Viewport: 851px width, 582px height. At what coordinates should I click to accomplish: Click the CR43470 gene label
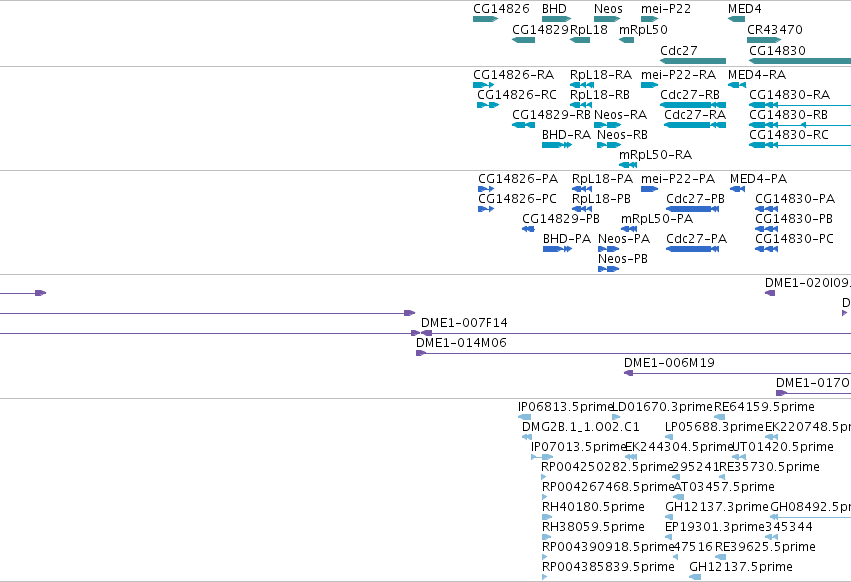point(774,29)
